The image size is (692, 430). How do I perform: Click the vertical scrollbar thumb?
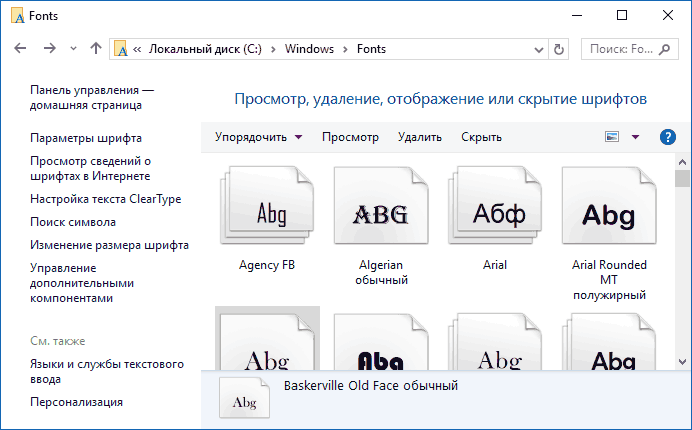pos(682,179)
